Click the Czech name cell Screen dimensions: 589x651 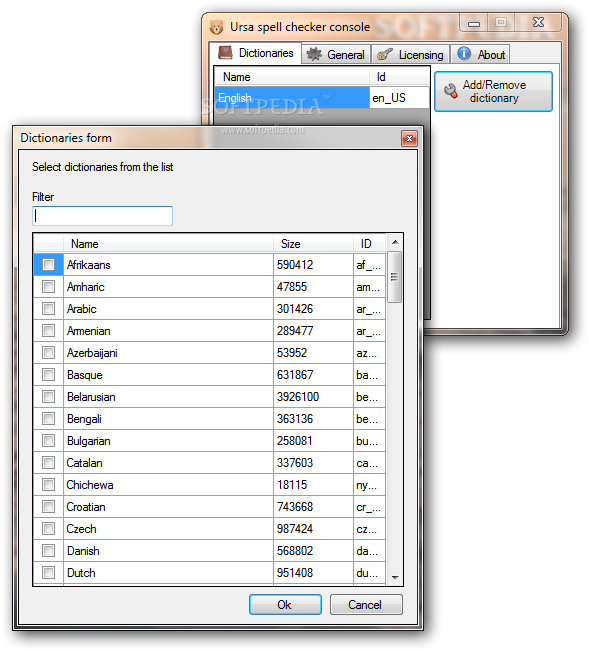[x=168, y=529]
